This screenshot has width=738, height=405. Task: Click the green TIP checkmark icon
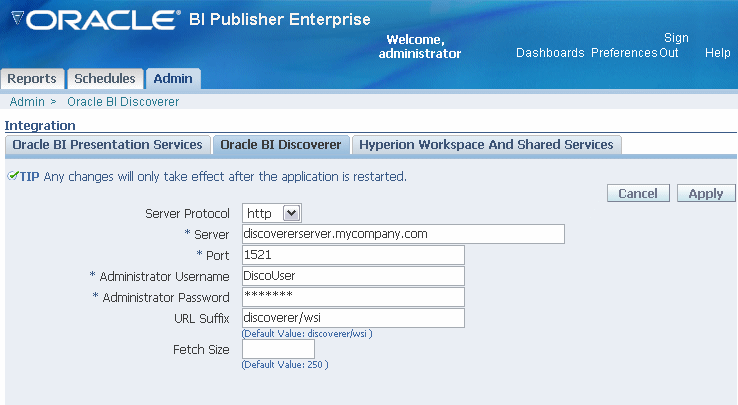13,176
